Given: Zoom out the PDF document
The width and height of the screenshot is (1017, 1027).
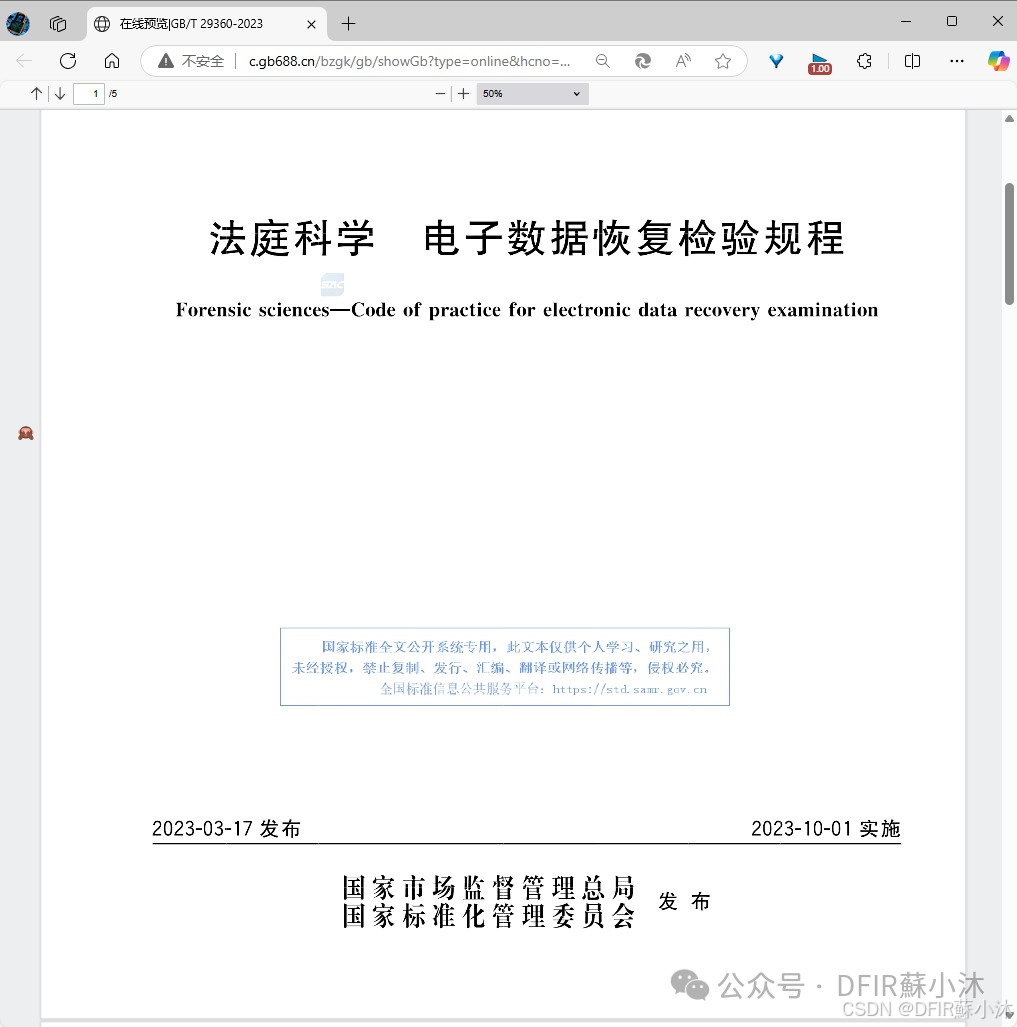Looking at the screenshot, I should tap(440, 94).
